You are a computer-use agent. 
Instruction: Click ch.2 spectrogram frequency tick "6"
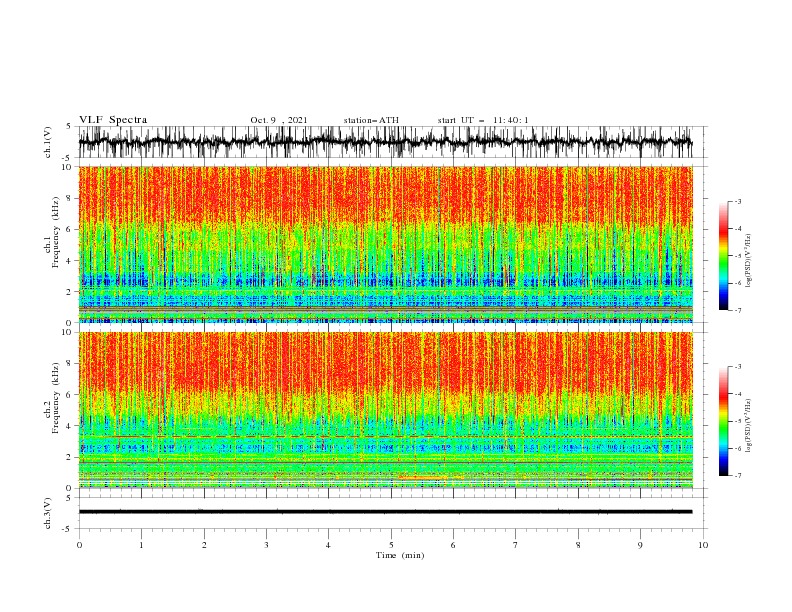[70, 395]
